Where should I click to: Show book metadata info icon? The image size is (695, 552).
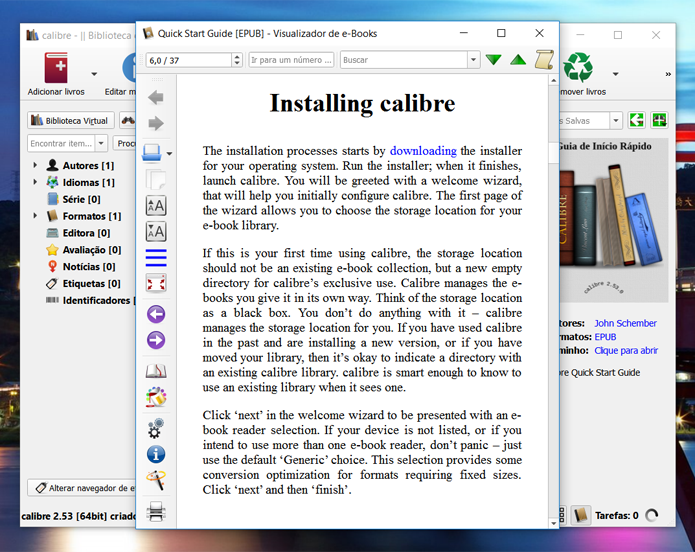point(156,454)
